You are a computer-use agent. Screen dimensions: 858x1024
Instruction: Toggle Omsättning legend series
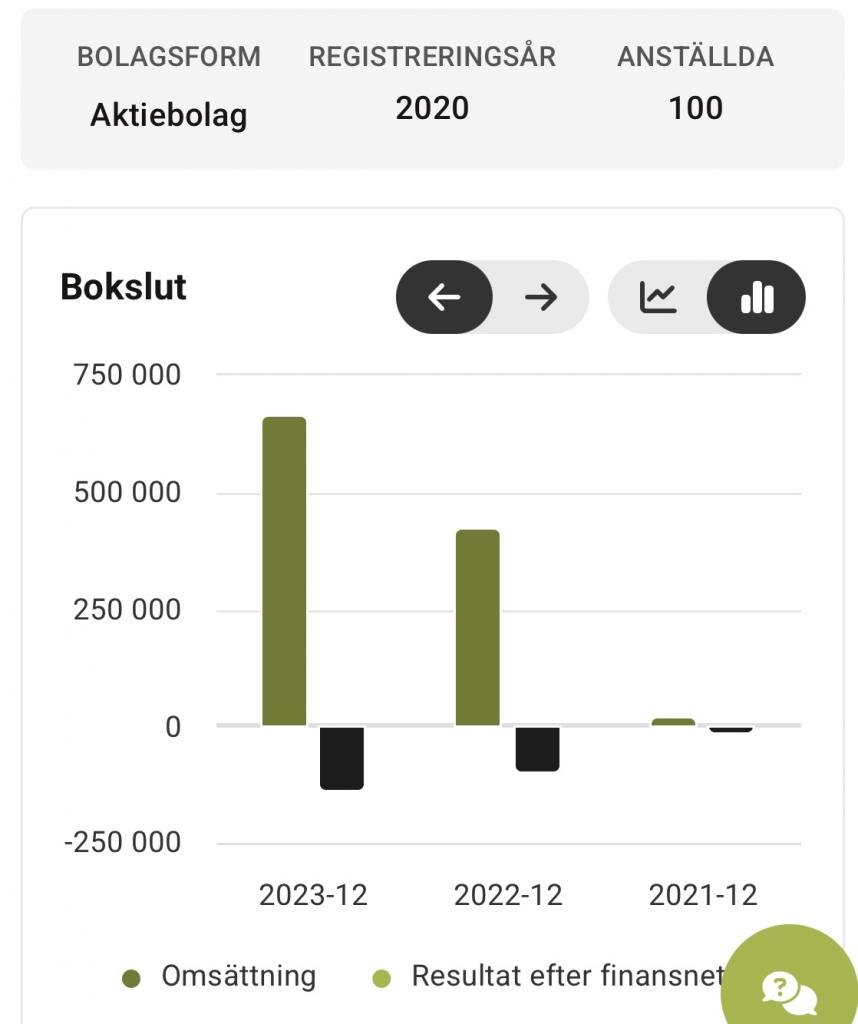238,976
